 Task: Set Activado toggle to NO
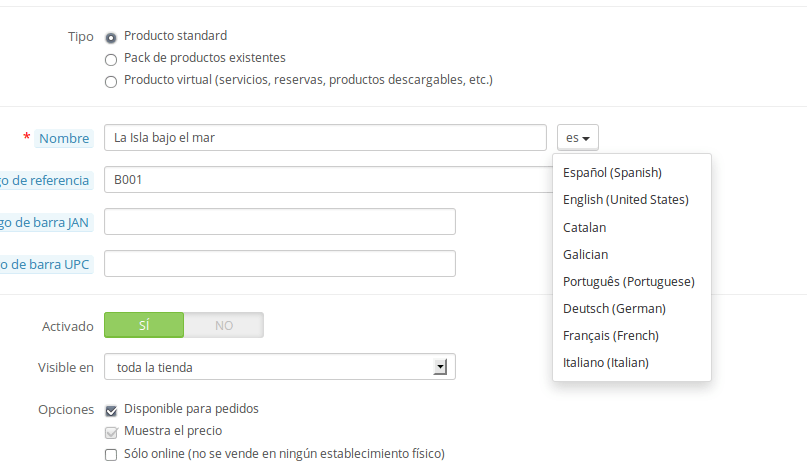point(224,325)
